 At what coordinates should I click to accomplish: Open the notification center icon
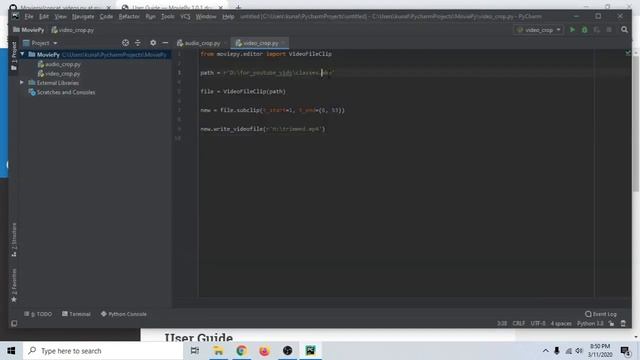(625, 351)
